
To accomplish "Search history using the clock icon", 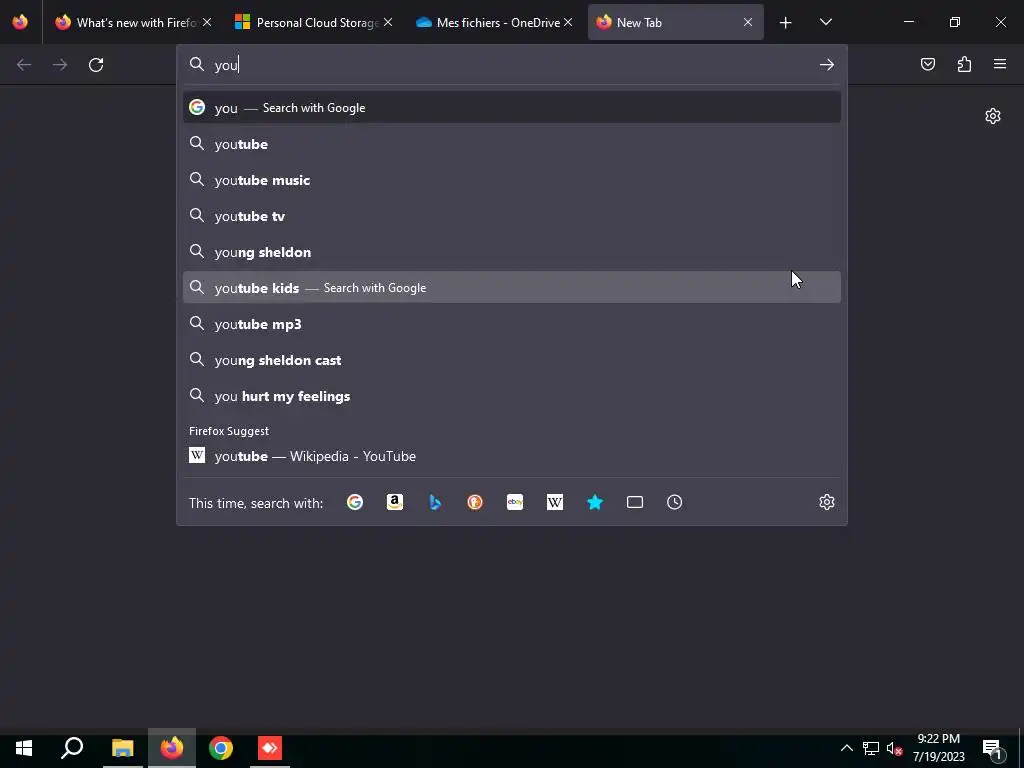I will pyautogui.click(x=675, y=502).
